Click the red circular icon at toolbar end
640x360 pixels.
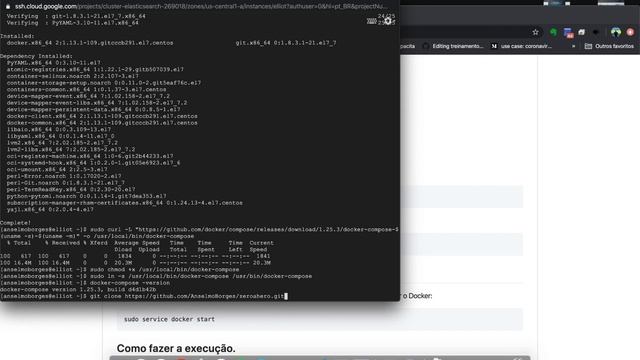click(x=630, y=32)
